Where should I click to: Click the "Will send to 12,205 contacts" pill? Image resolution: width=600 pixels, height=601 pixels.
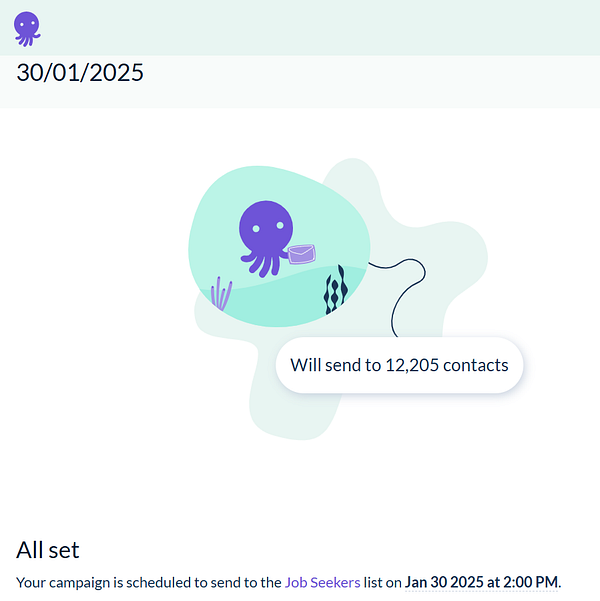click(399, 365)
